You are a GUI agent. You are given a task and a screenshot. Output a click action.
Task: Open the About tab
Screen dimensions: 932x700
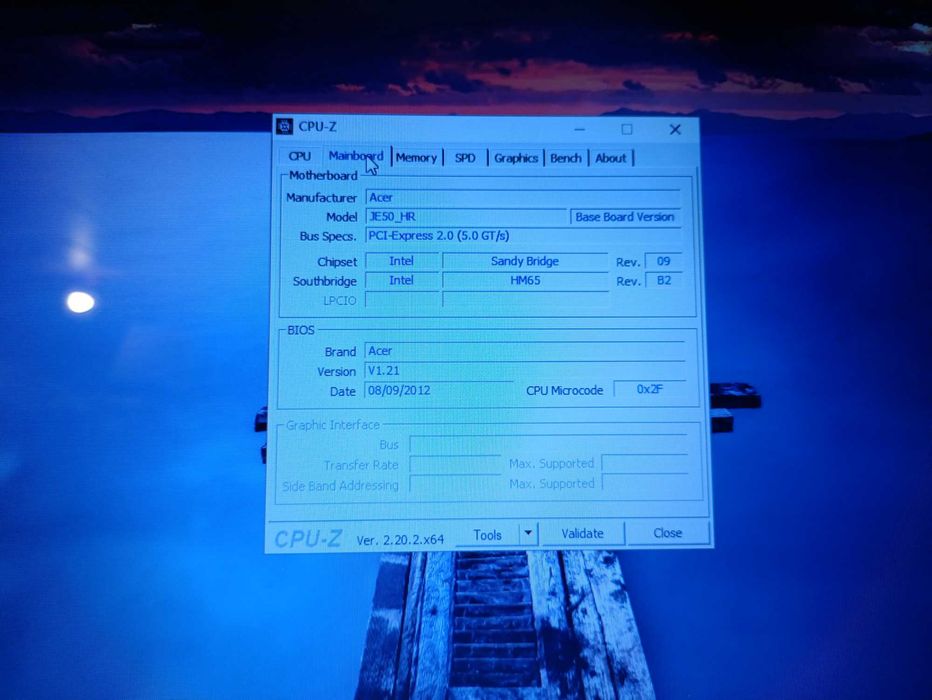coord(610,158)
